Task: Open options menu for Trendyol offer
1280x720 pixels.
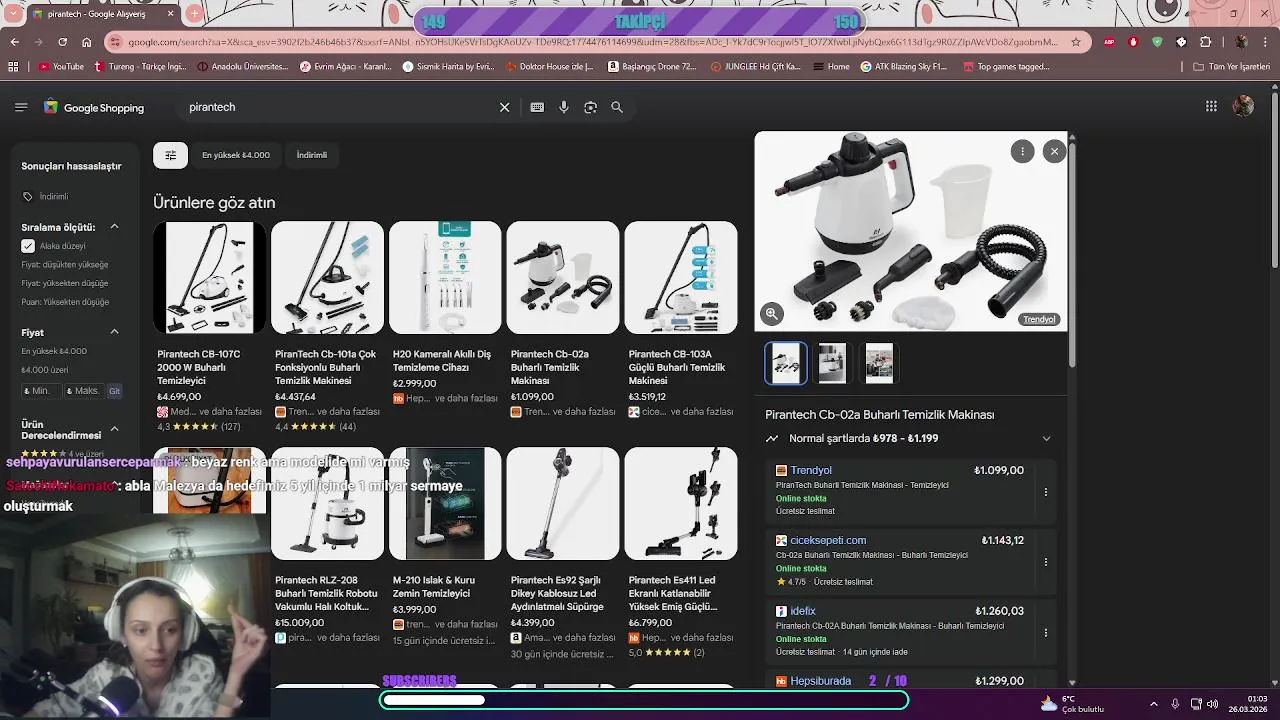Action: pos(1046,492)
